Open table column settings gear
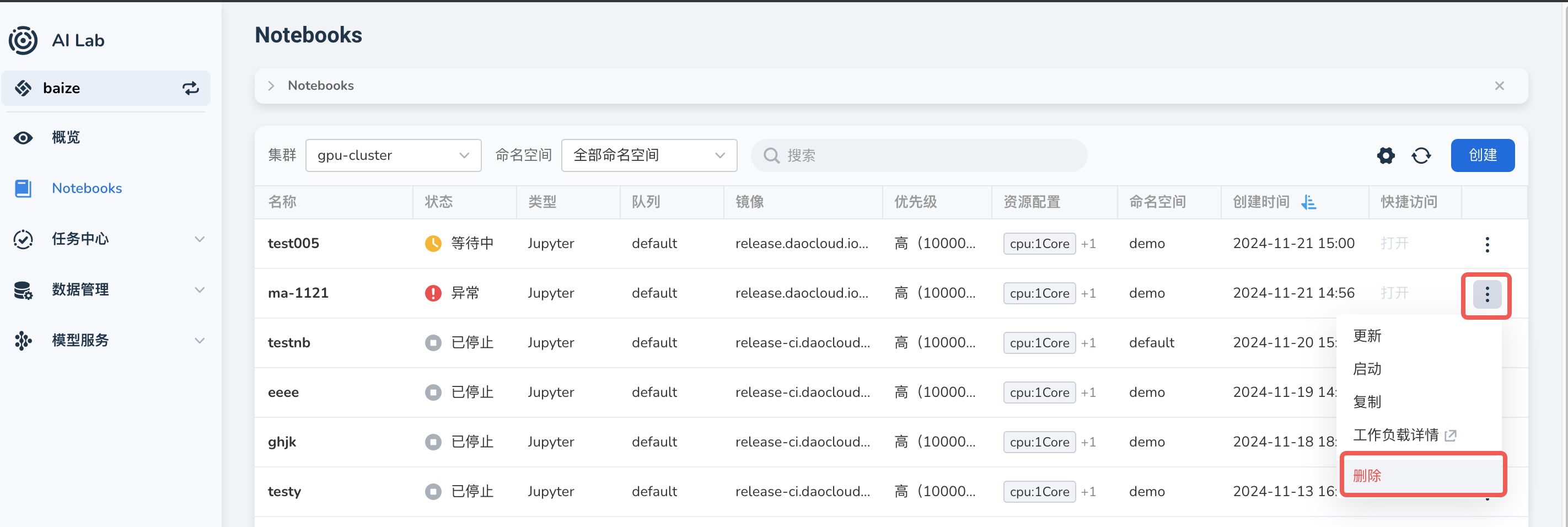This screenshot has height=527, width=1568. 1386,156
